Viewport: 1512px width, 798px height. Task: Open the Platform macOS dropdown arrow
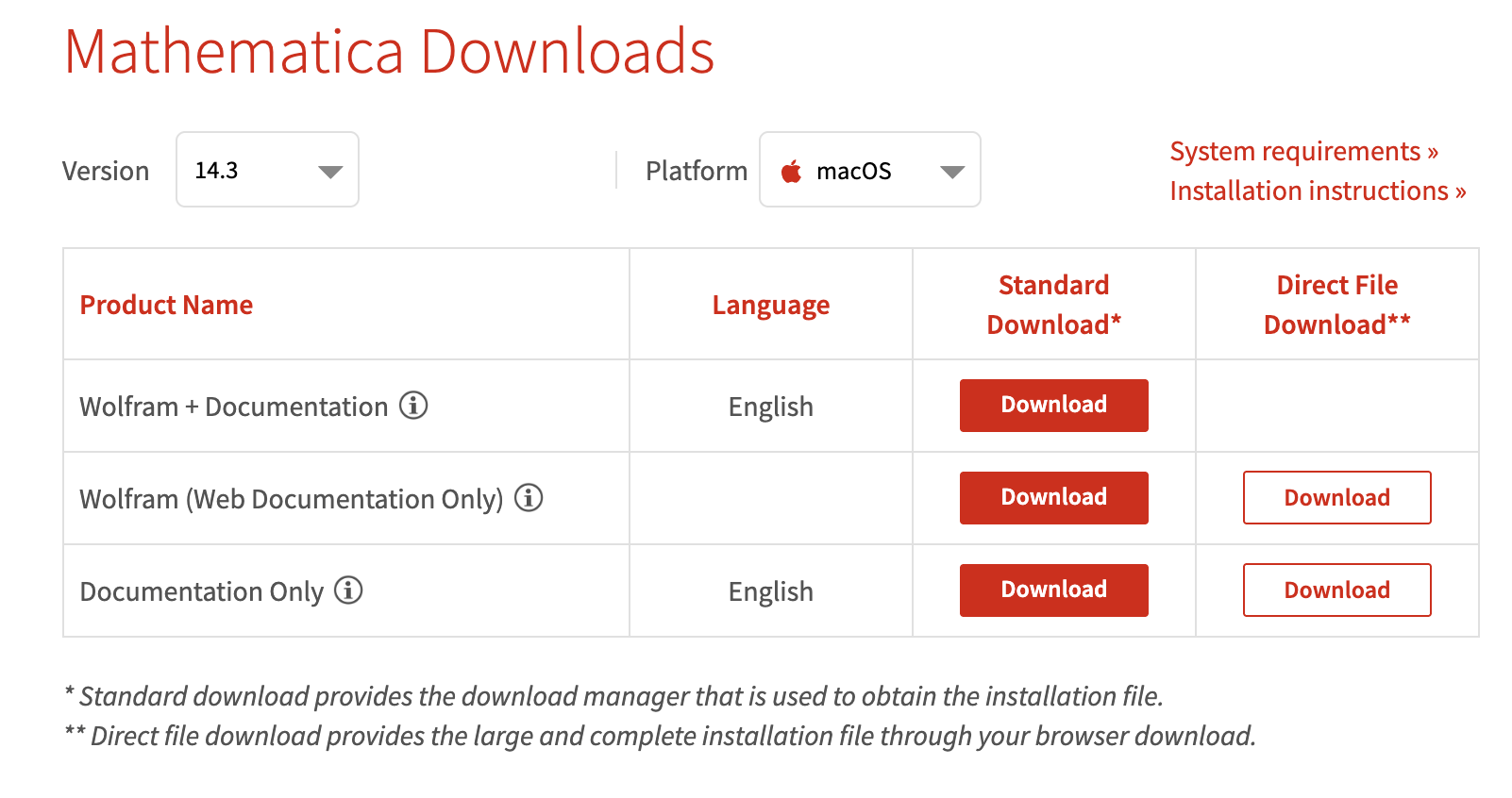click(952, 172)
